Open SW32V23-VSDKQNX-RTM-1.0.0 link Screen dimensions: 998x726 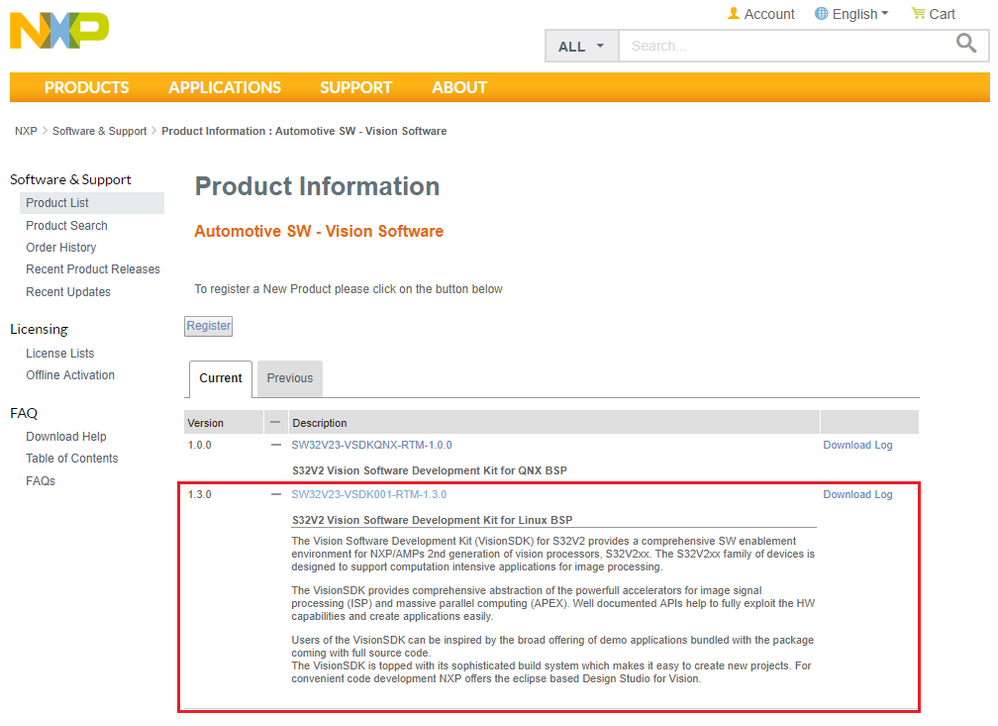click(x=372, y=445)
